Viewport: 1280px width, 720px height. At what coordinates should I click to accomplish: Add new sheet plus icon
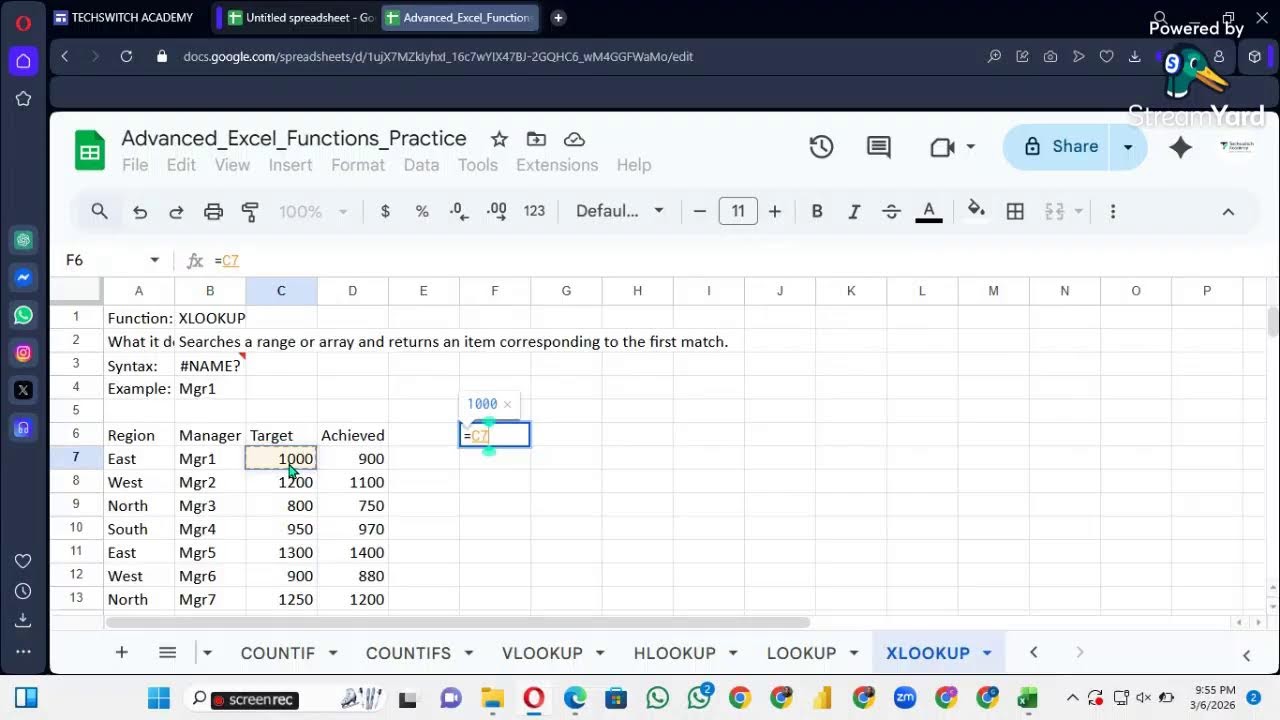[x=121, y=652]
